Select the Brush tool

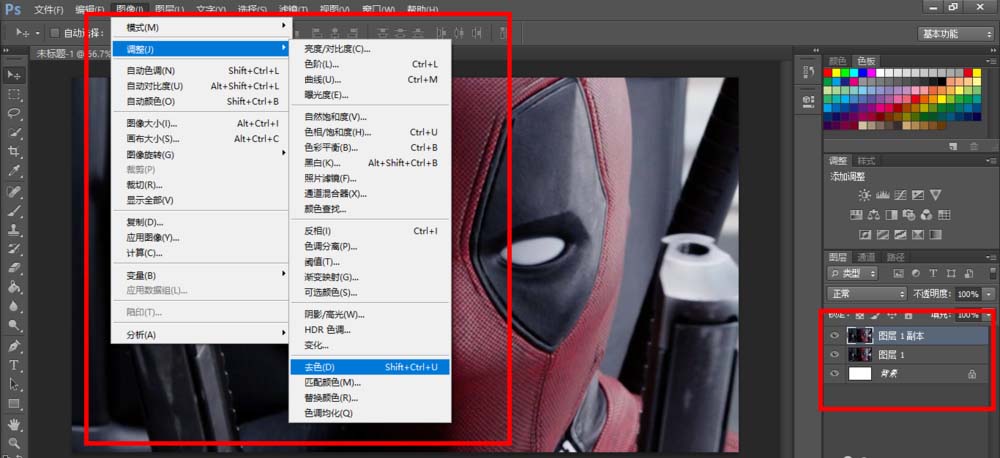[13, 211]
